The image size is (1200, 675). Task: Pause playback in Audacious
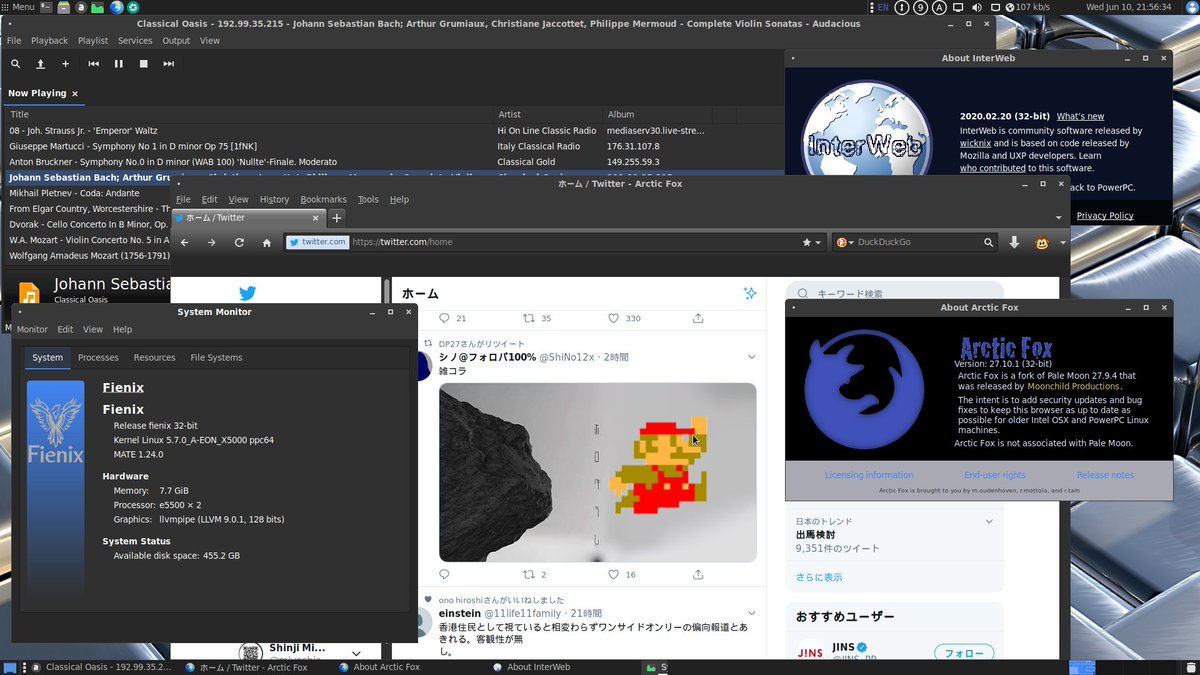point(118,64)
